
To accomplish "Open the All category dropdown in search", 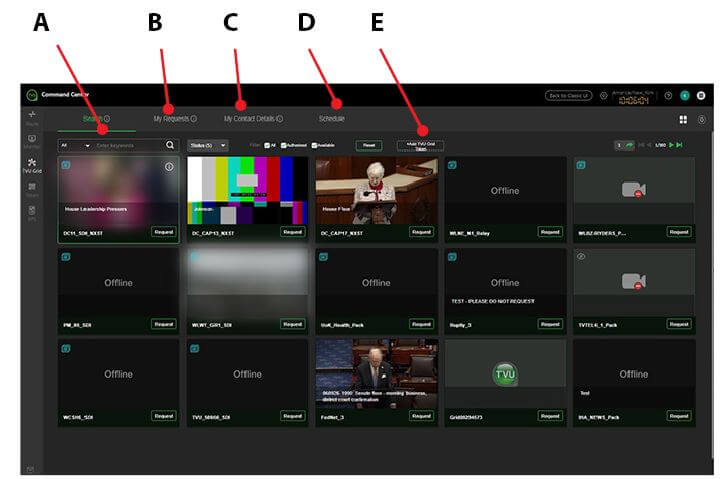I will tap(75, 146).
